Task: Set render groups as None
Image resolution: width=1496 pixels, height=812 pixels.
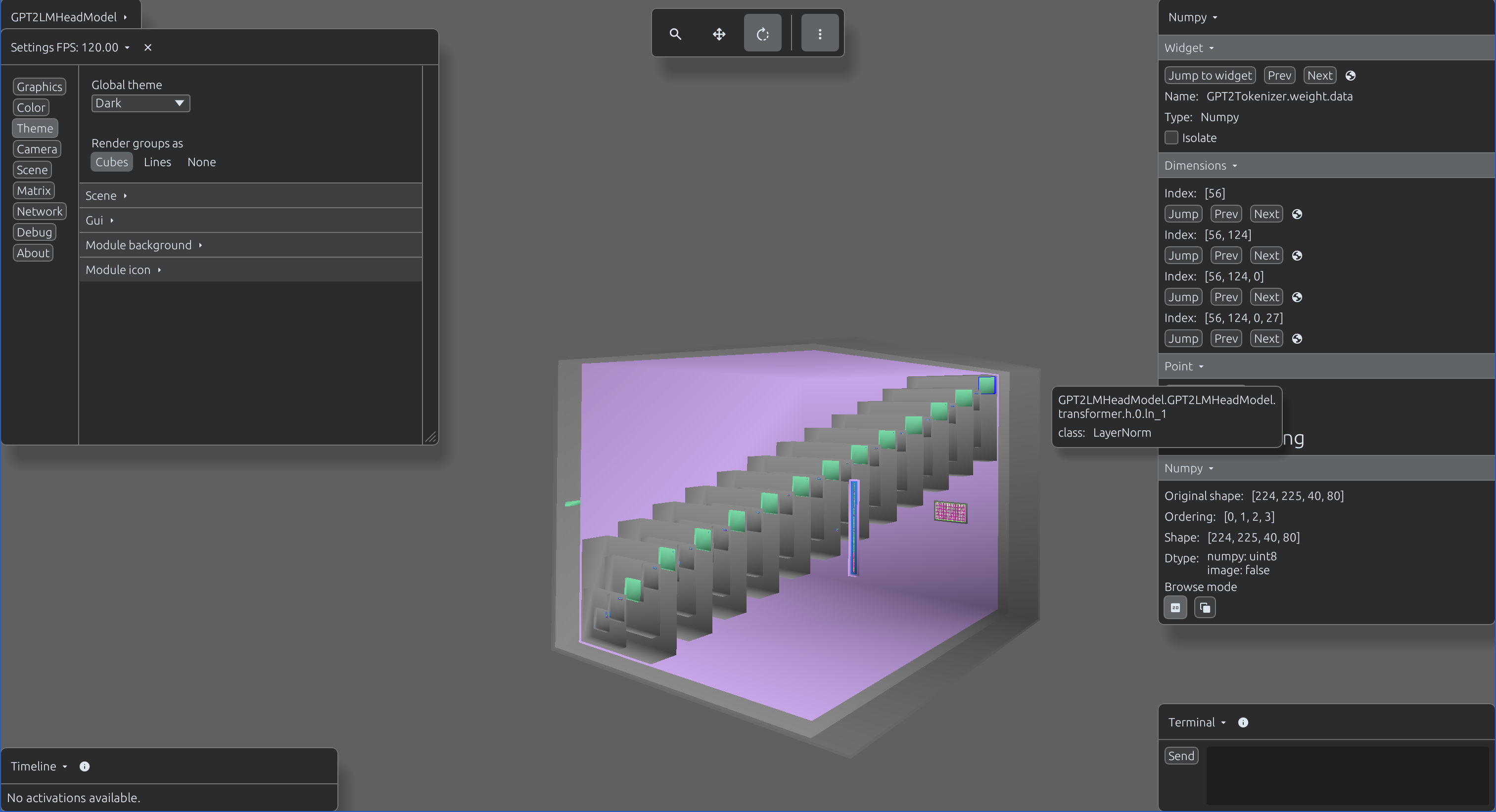Action: click(x=201, y=162)
